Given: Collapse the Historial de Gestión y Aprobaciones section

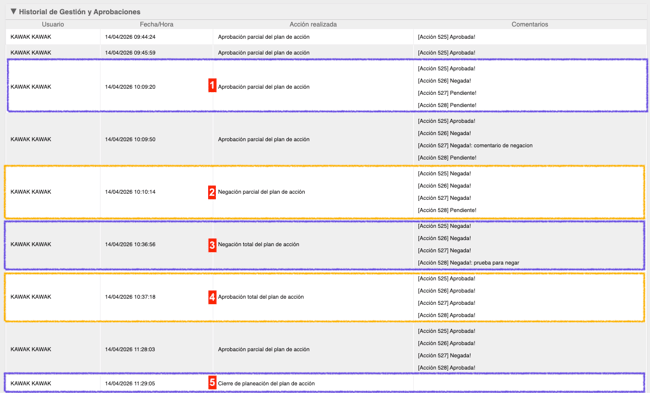Looking at the screenshot, I should (x=13, y=12).
